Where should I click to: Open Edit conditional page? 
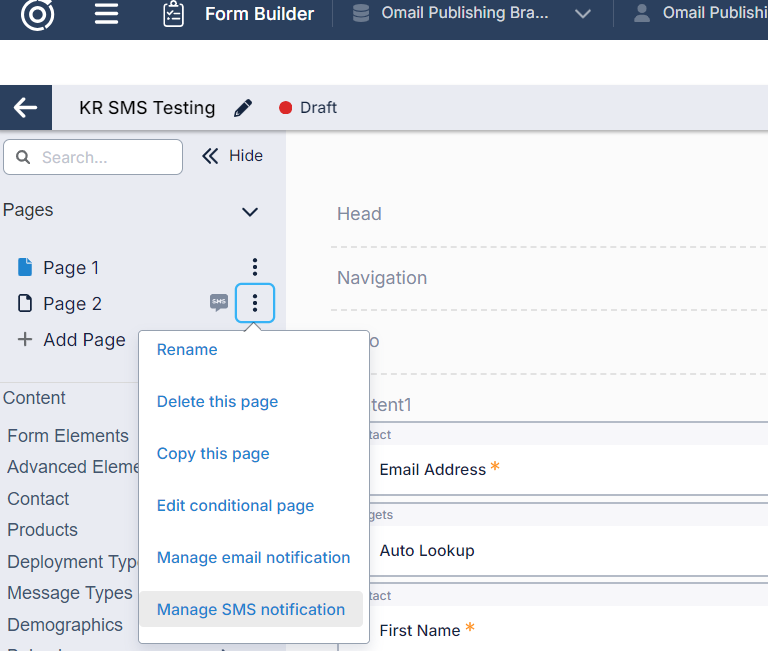(235, 506)
